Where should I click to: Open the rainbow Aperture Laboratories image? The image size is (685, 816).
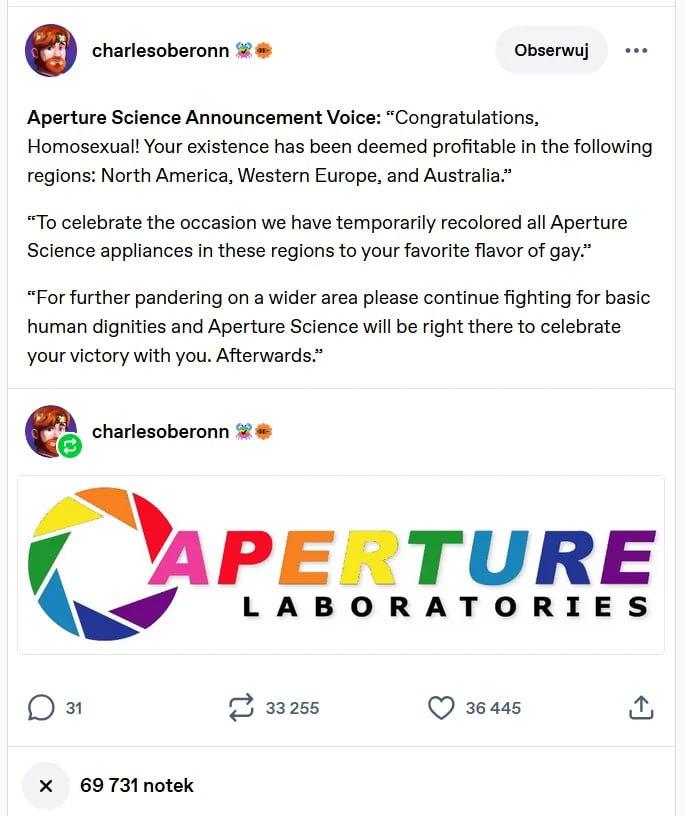click(341, 565)
